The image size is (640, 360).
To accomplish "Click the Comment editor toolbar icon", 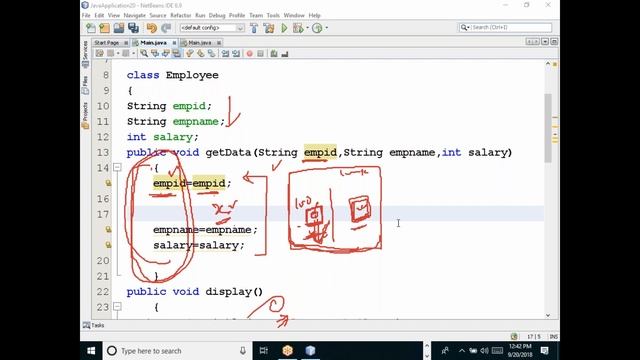I will 273,53.
